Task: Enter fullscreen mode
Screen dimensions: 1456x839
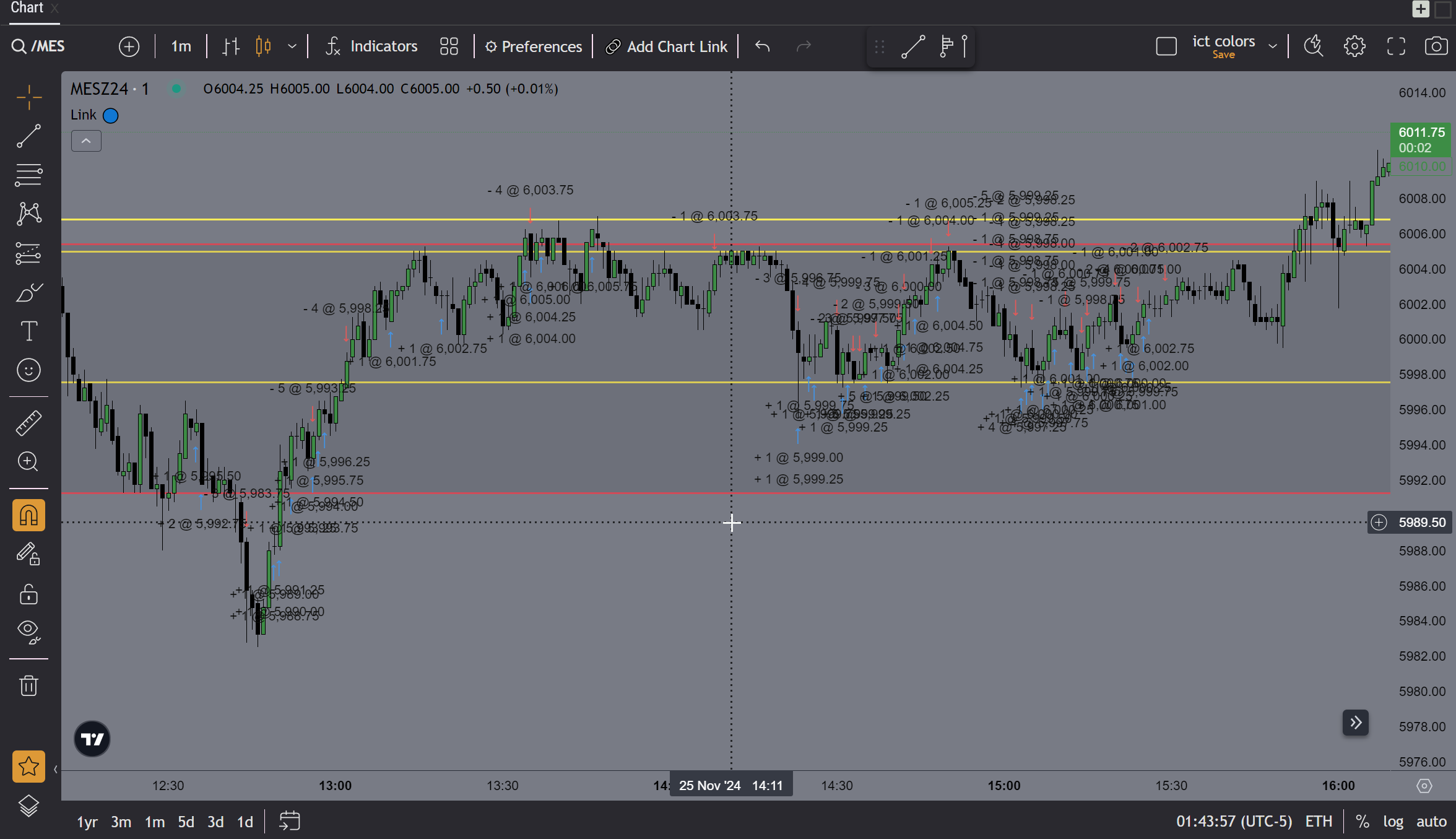Action: tap(1395, 46)
